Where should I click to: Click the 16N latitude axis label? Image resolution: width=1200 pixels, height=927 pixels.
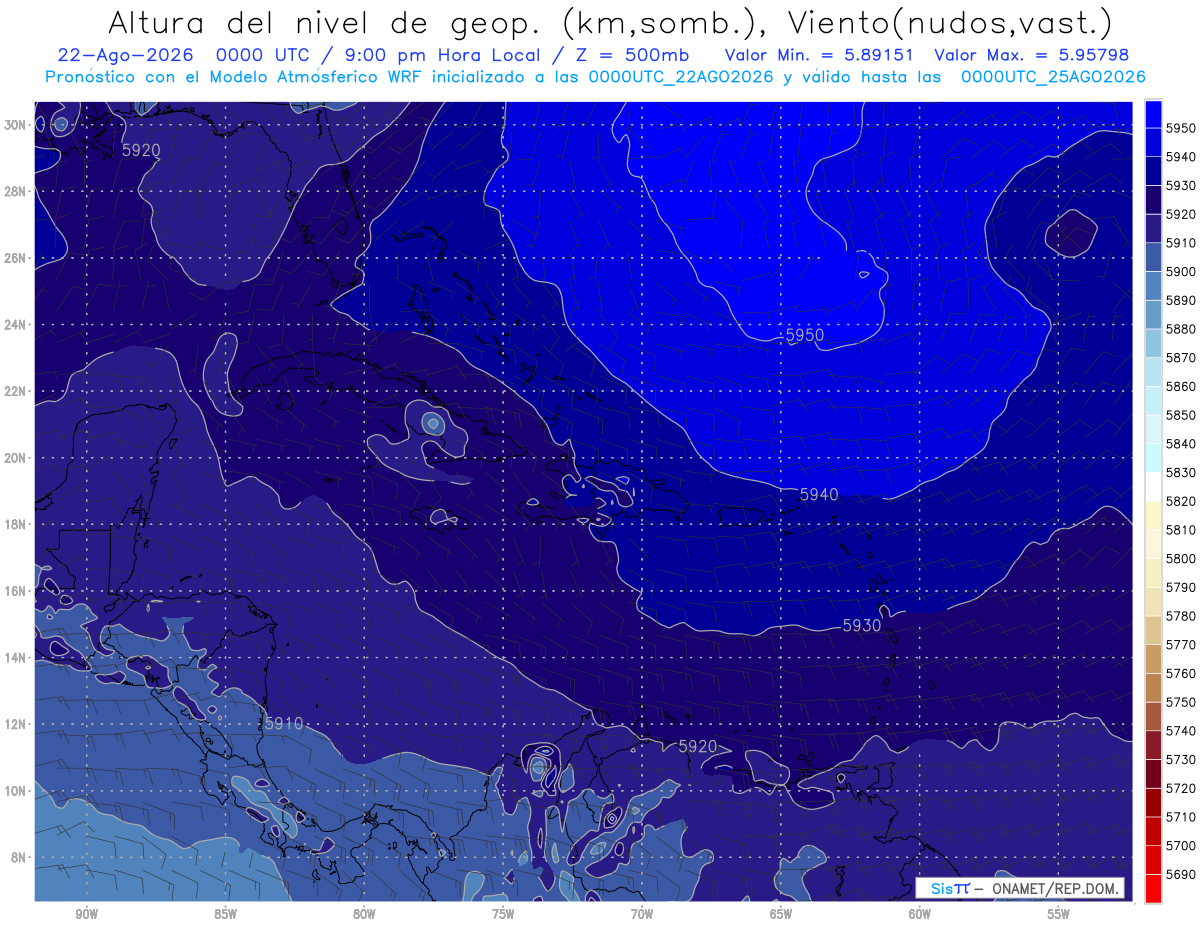click(15, 591)
